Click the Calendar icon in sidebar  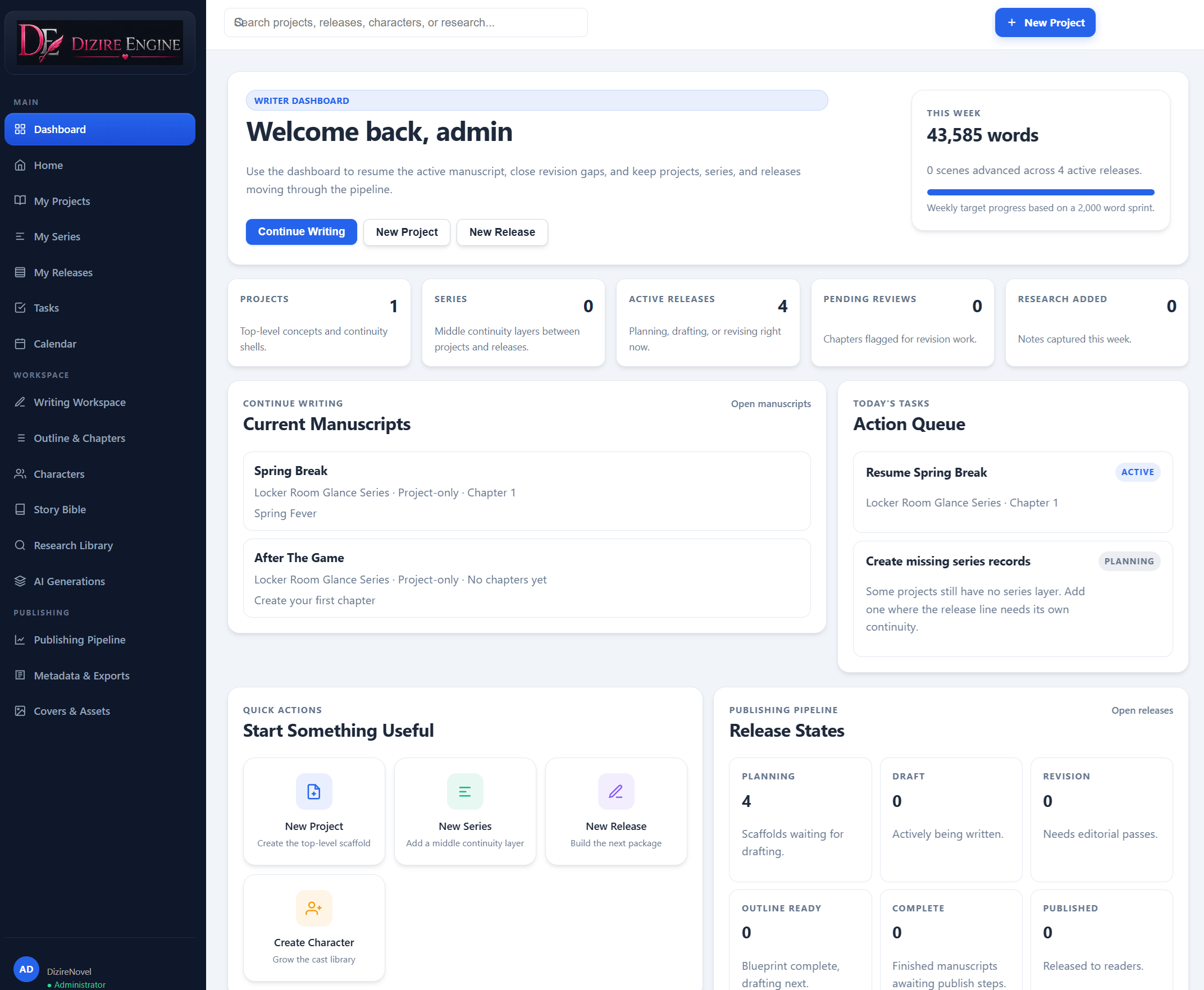click(x=20, y=343)
